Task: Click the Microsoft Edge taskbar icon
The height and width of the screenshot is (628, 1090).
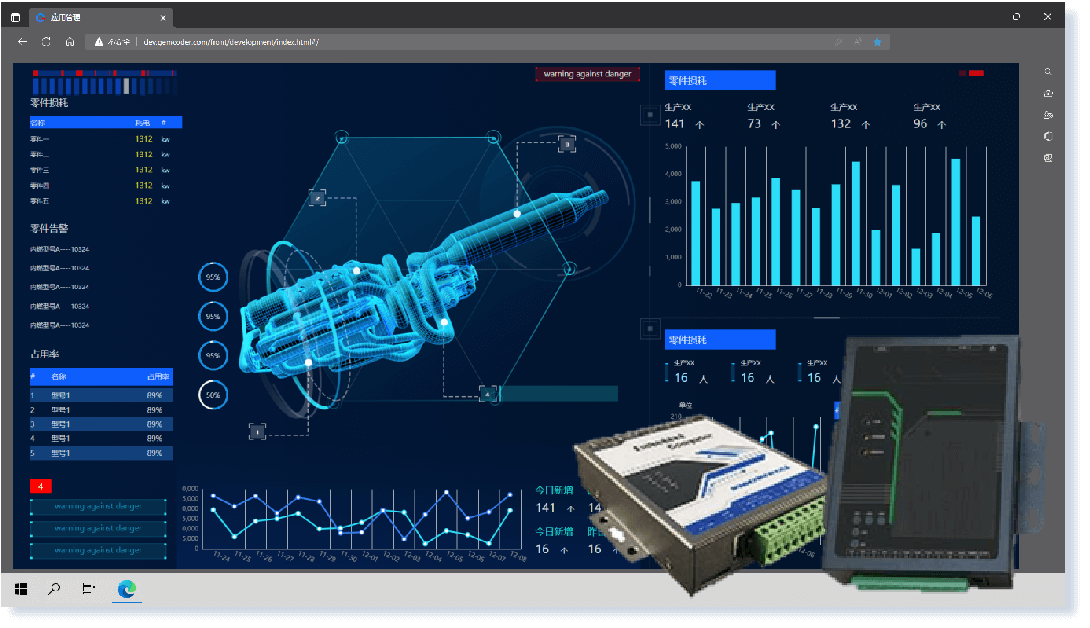Action: 126,589
